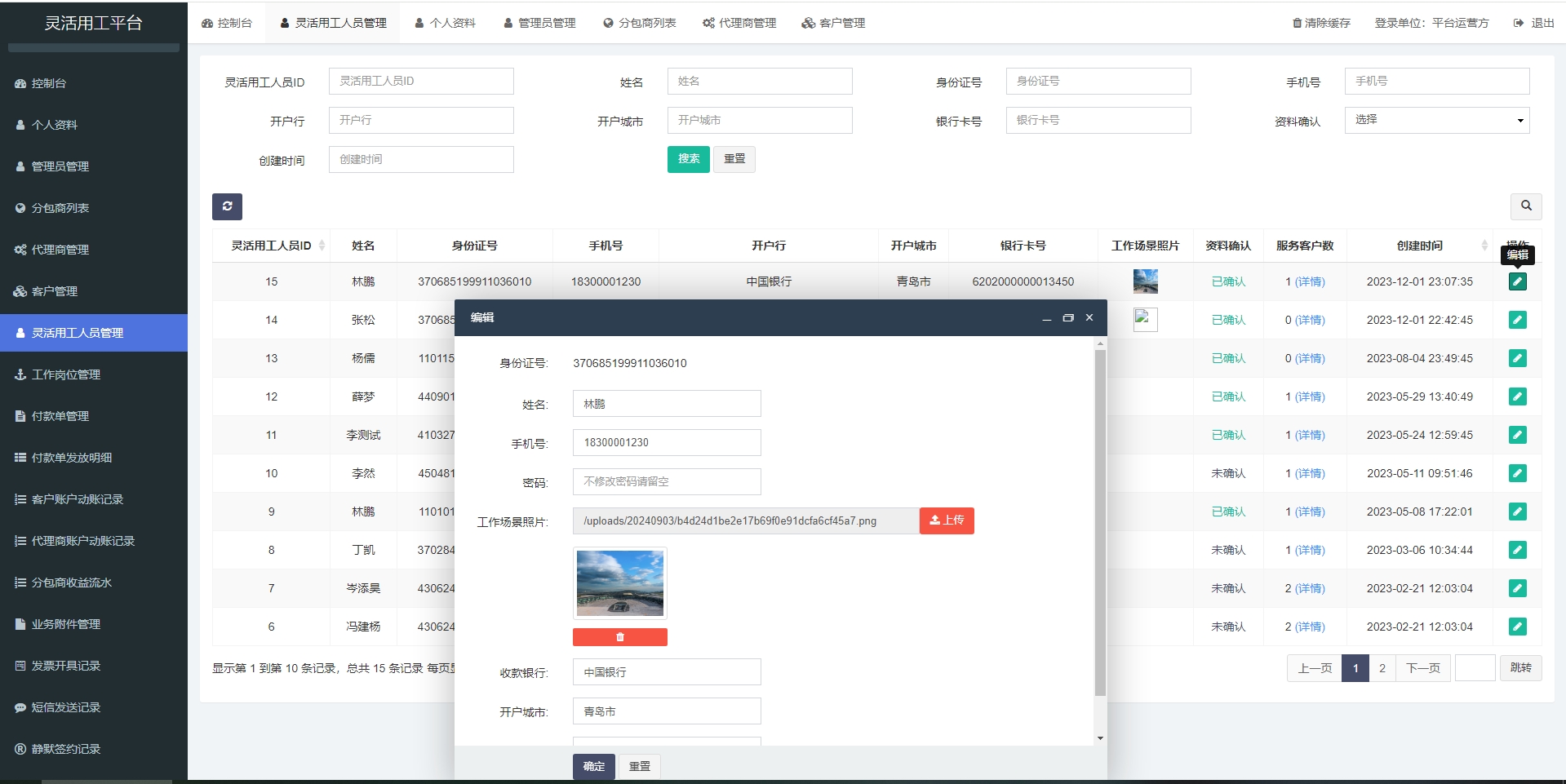
Task: Switch to the 个人资料 tab
Action: (445, 23)
